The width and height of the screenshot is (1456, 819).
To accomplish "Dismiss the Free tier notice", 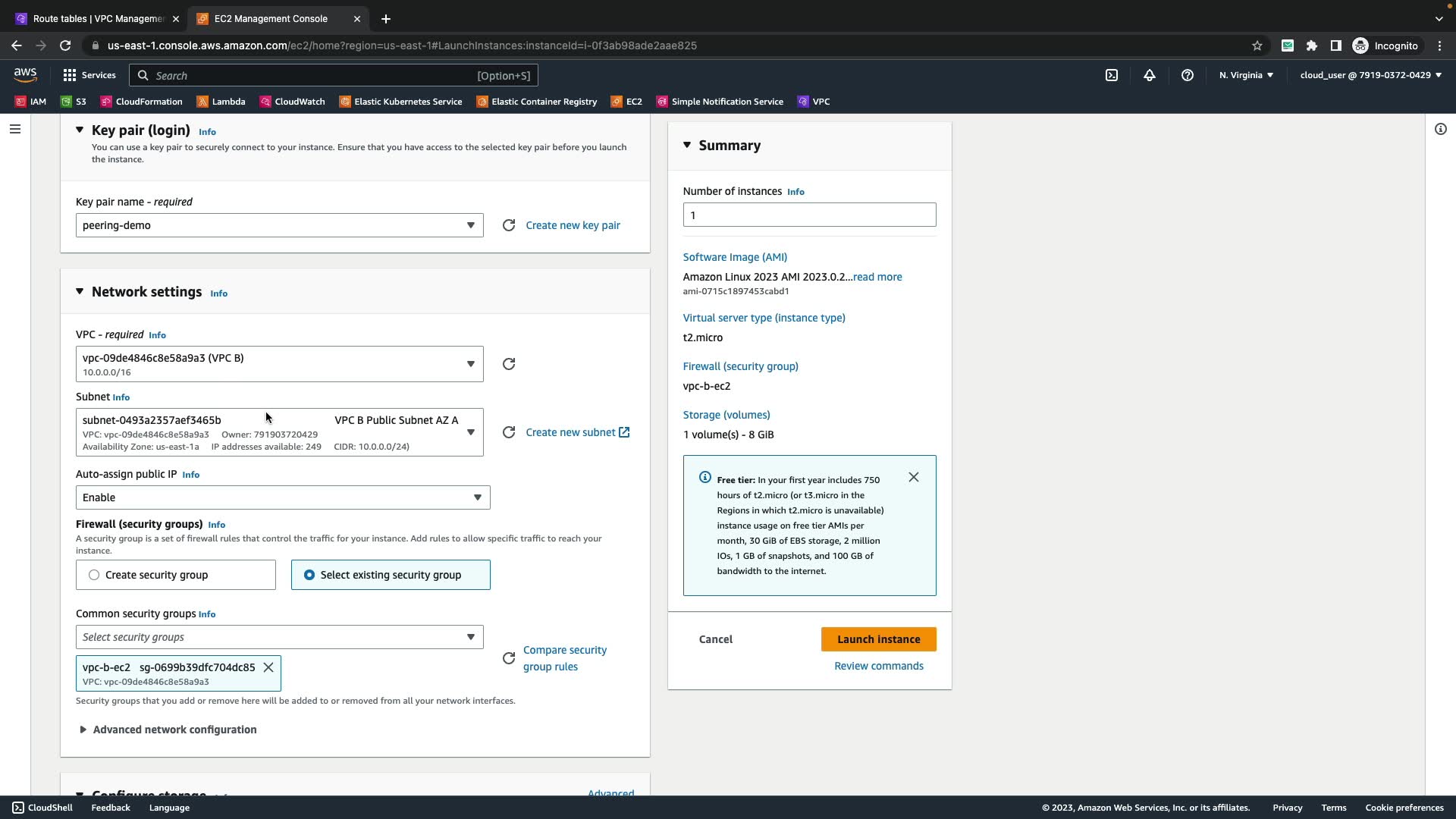I will pyautogui.click(x=913, y=477).
